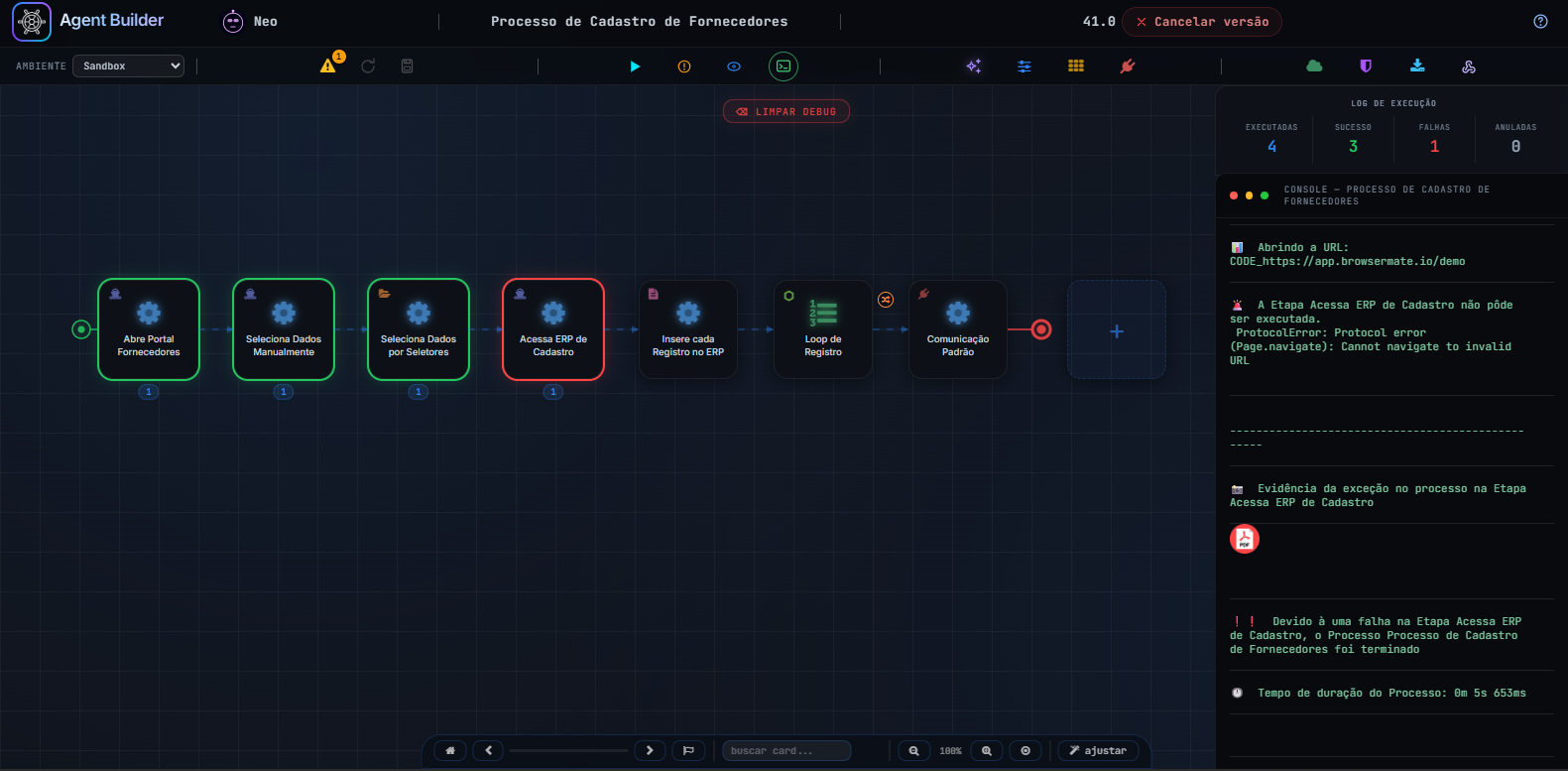Toggle the eye preview icon
Image resolution: width=1568 pixels, height=771 pixels.
[734, 66]
